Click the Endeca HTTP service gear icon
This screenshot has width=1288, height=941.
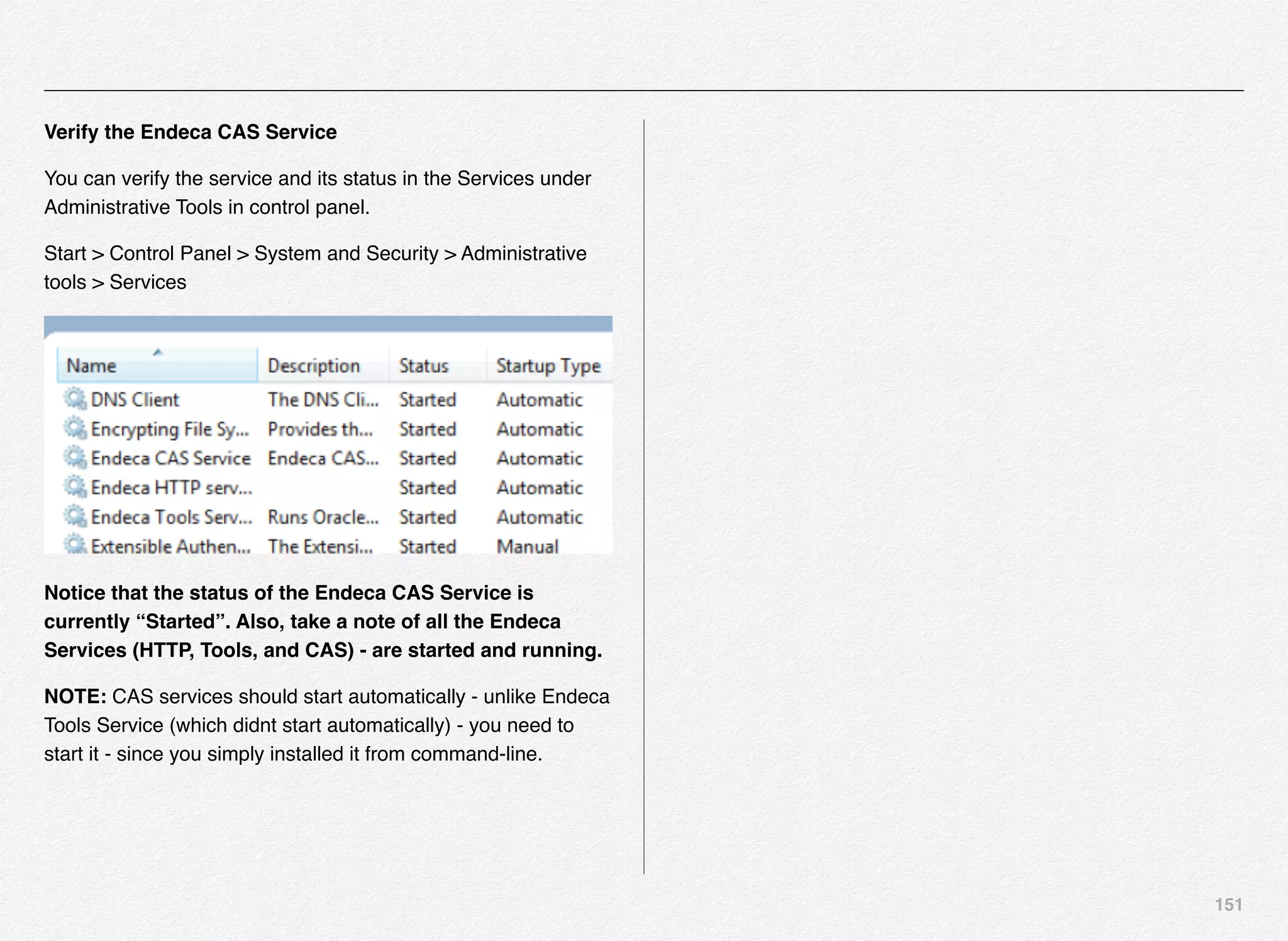pyautogui.click(x=75, y=487)
